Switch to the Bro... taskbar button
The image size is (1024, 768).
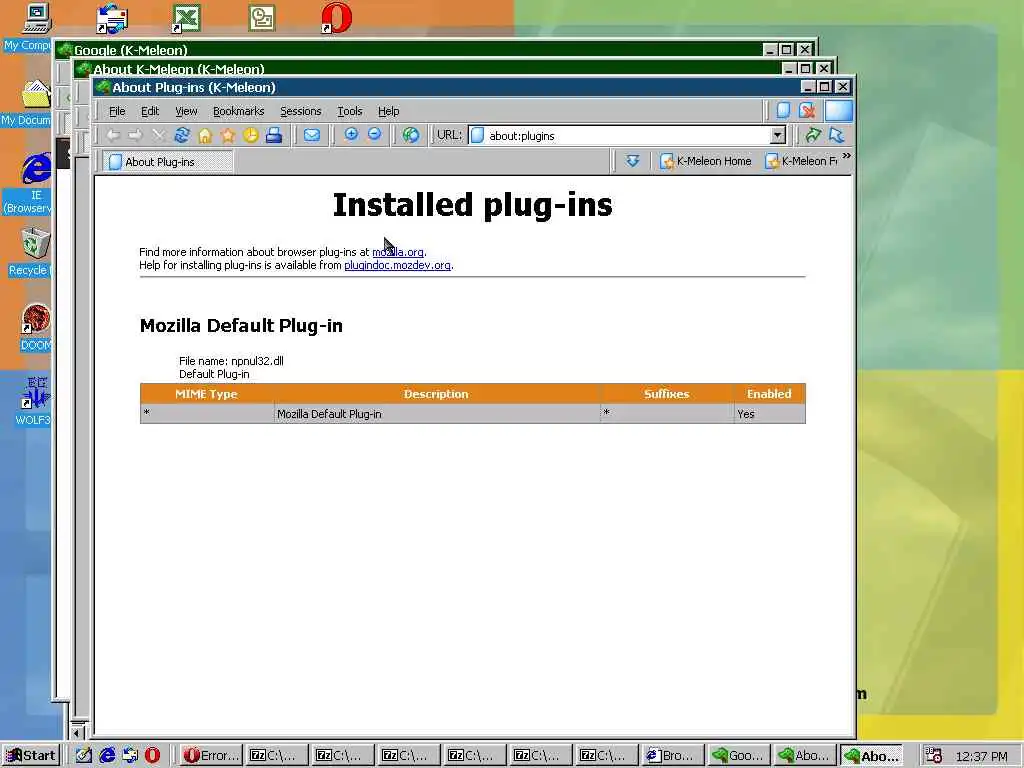click(x=672, y=756)
